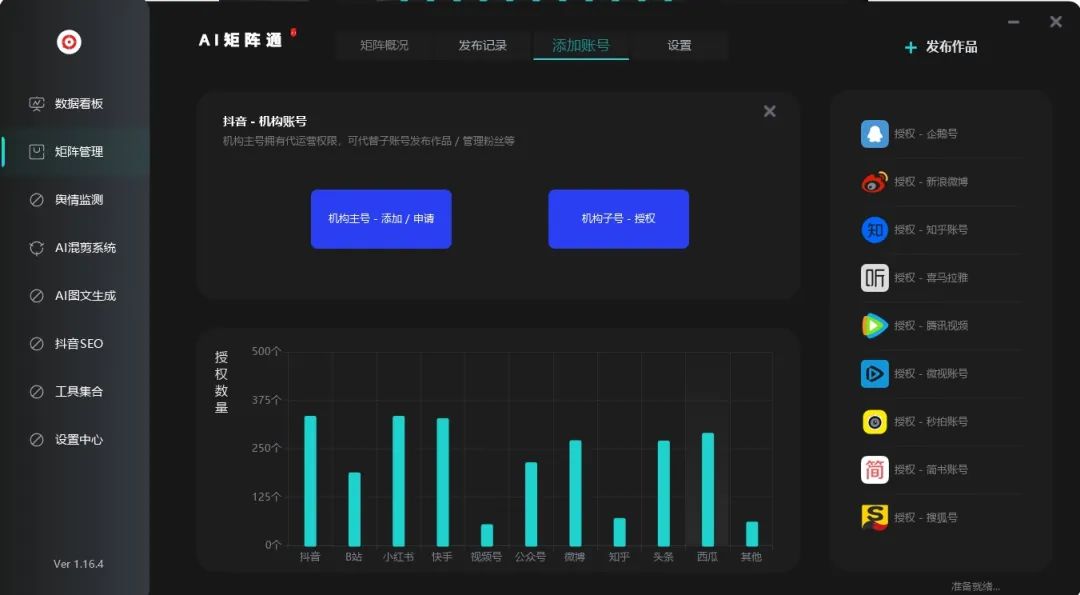Click the 舆情监测 icon in sidebar
The height and width of the screenshot is (595, 1080).
click(37, 200)
